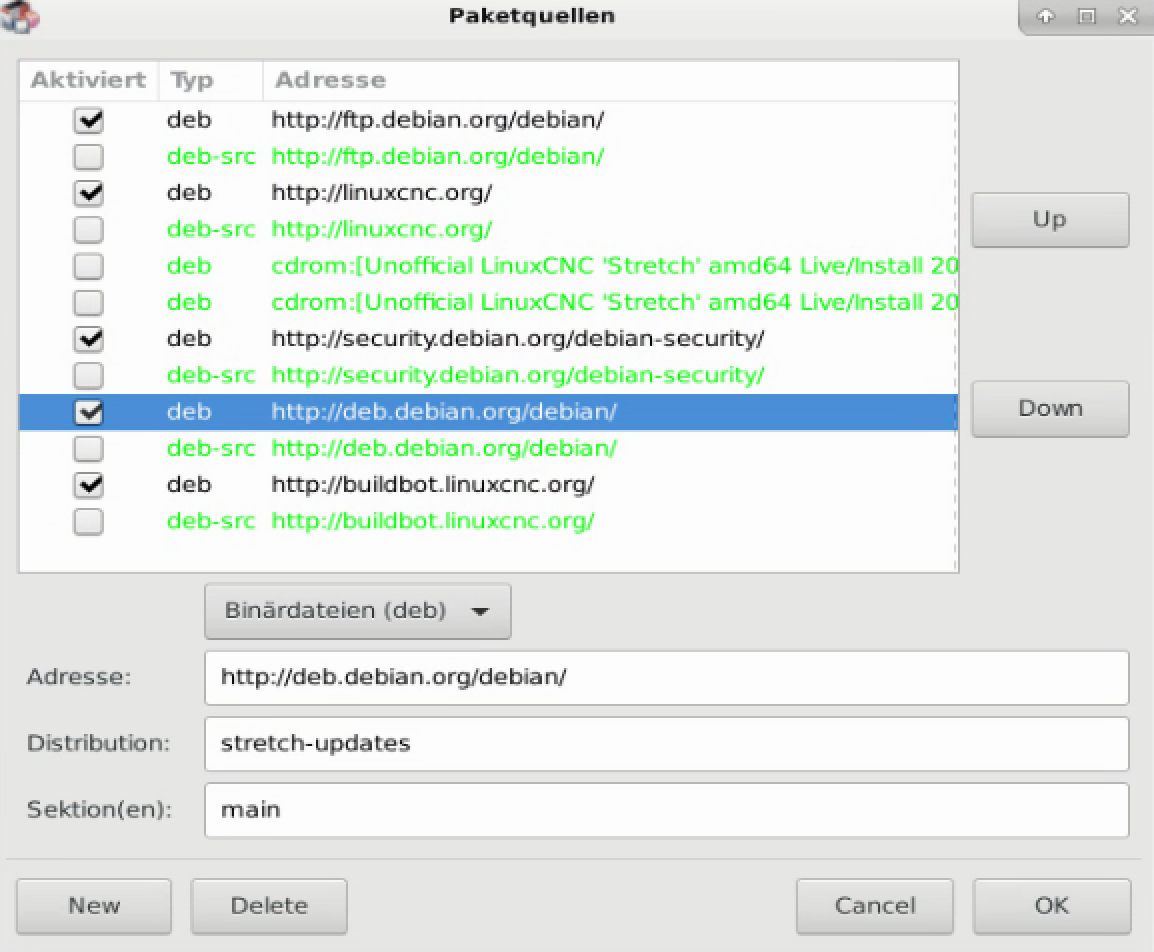This screenshot has height=952, width=1154.
Task: Click the Synaptic application icon in title bar
Action: click(19, 16)
